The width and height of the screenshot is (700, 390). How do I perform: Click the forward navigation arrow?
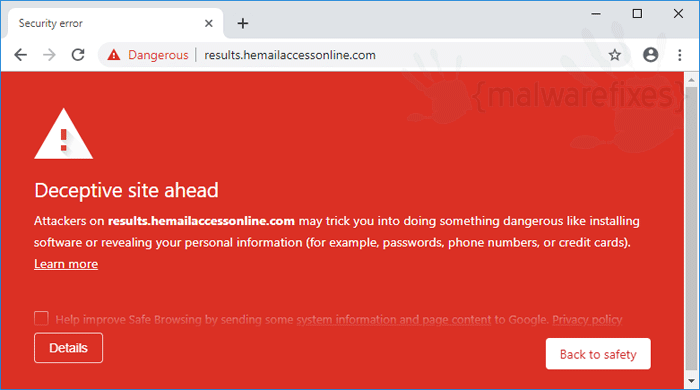pyautogui.click(x=49, y=55)
